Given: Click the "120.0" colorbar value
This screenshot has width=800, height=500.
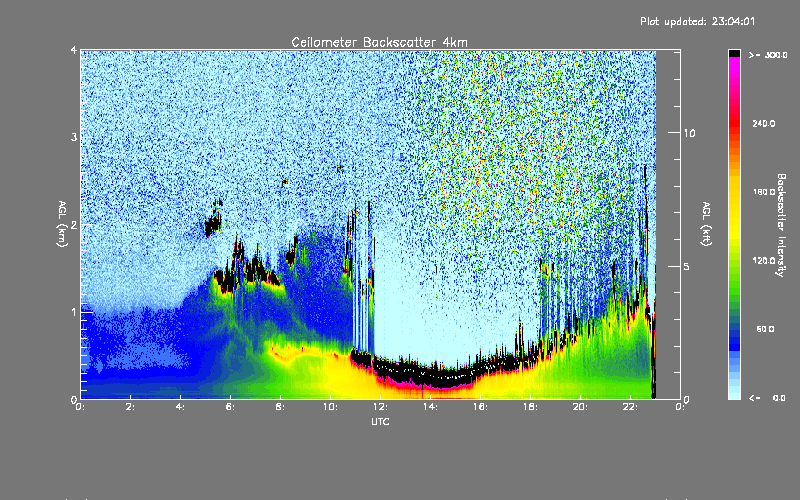Looking at the screenshot, I should [x=764, y=260].
